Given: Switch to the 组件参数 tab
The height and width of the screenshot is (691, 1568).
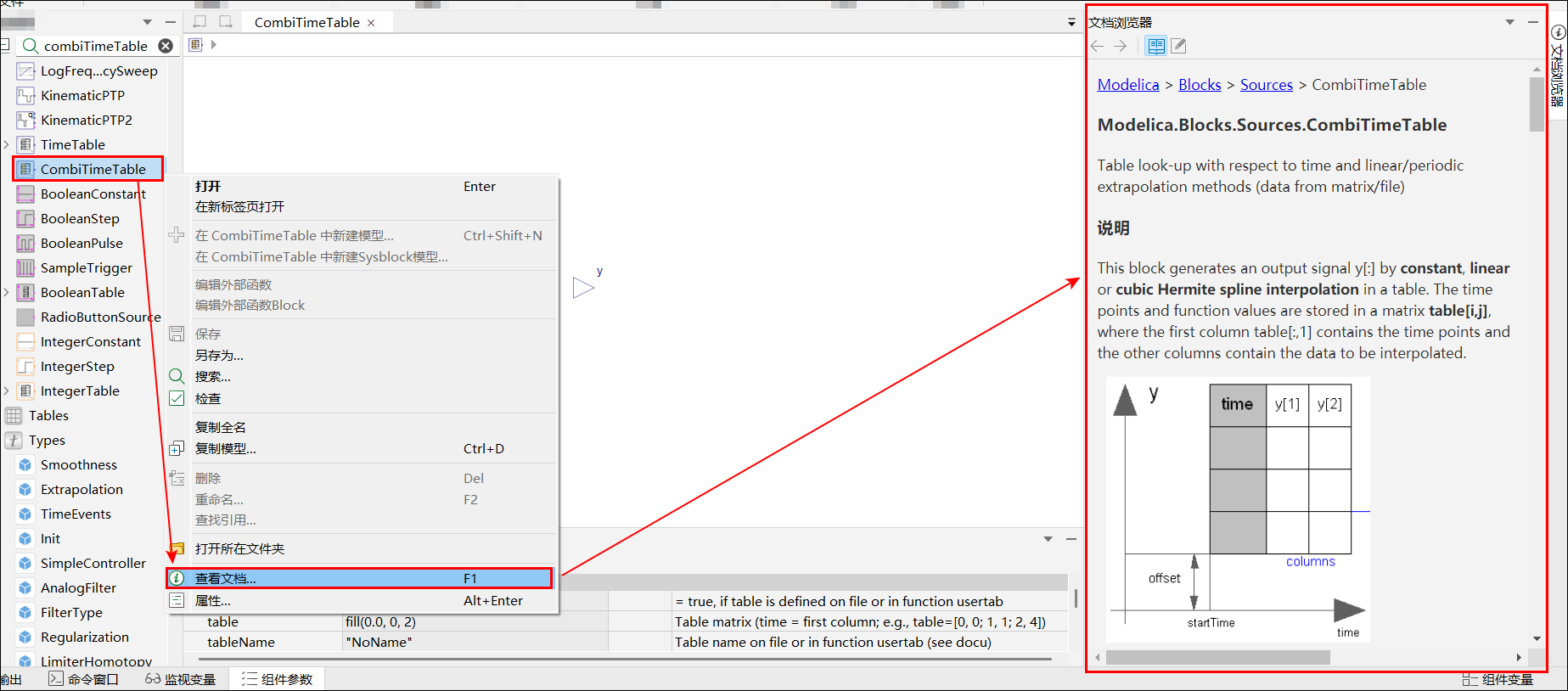Looking at the screenshot, I should point(277,679).
